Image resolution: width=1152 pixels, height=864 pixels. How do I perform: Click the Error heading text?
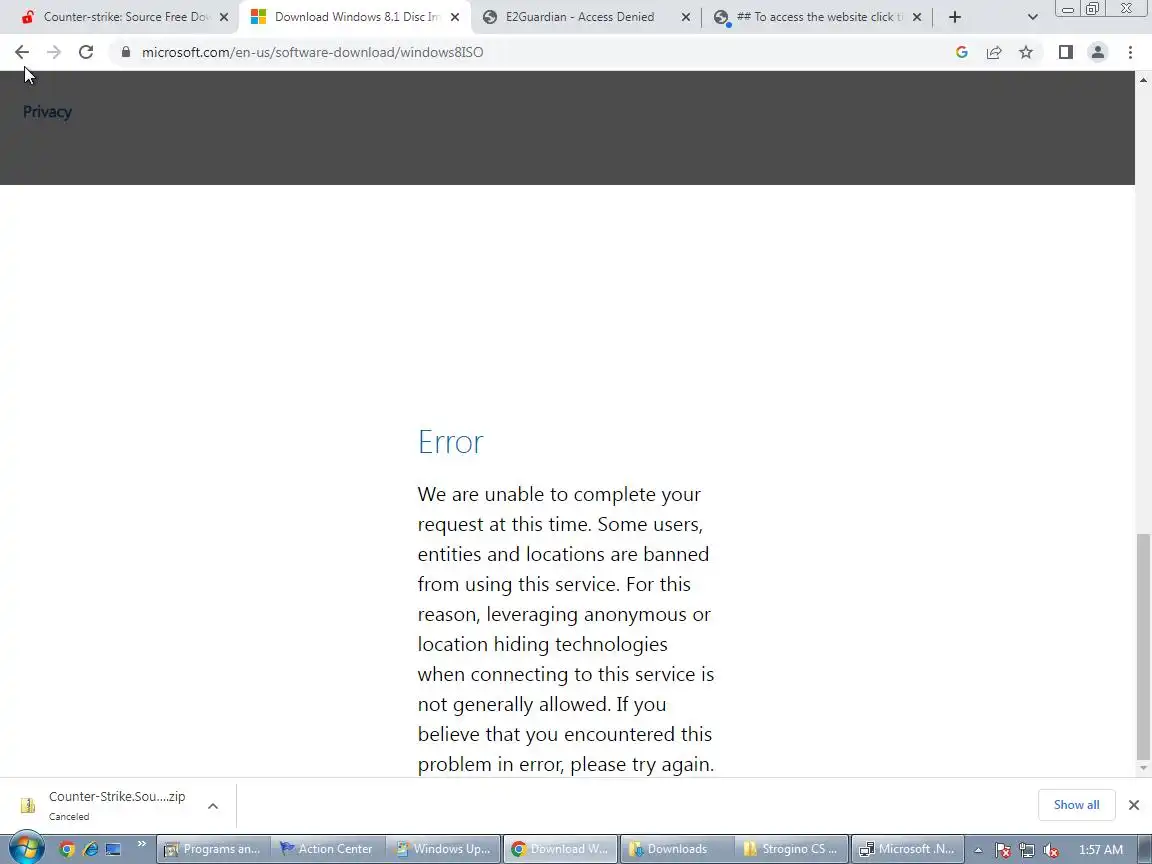click(x=450, y=442)
